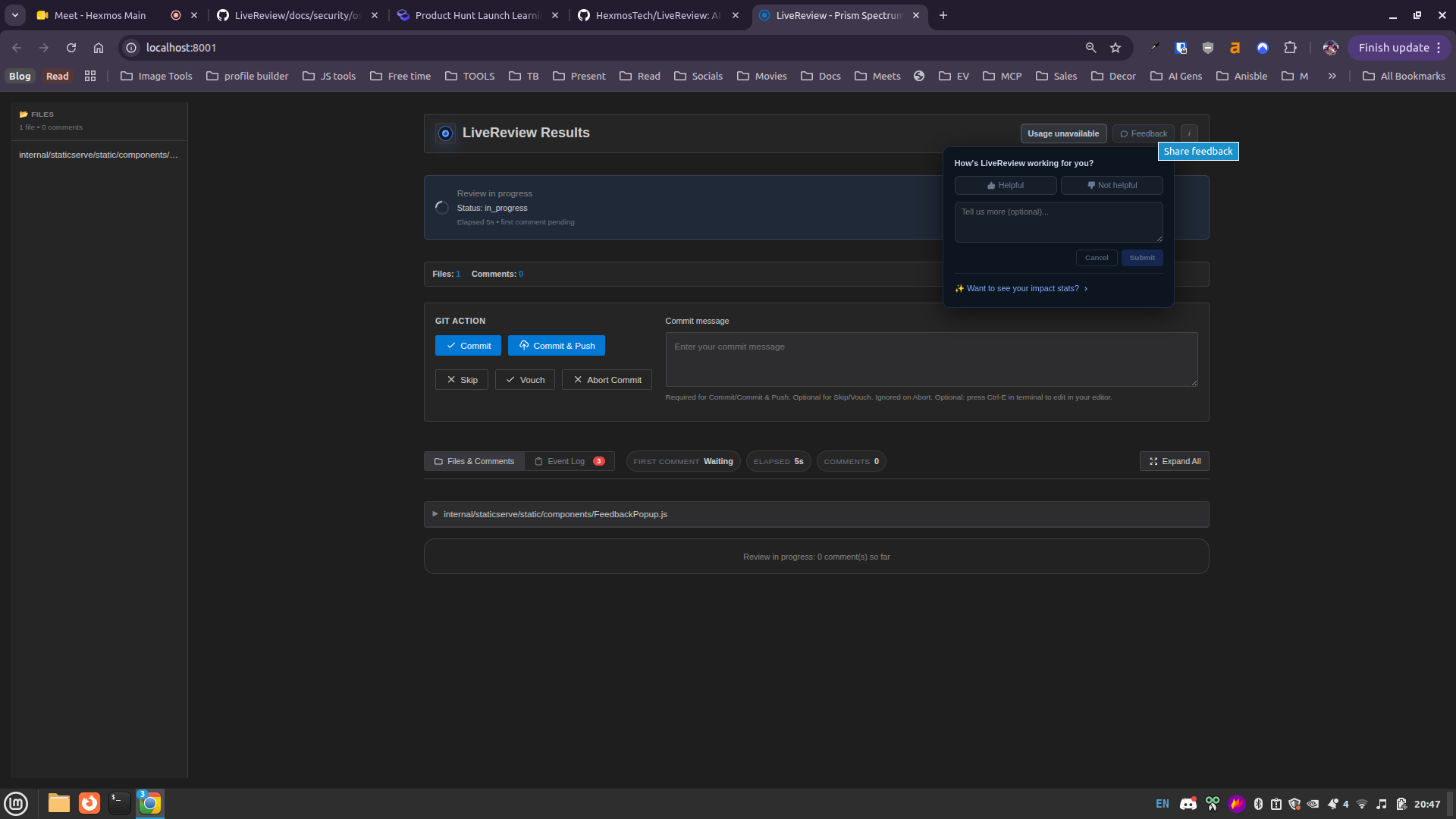Viewport: 1456px width, 819px height.
Task: Open the music note sound tray icon
Action: (x=1382, y=804)
